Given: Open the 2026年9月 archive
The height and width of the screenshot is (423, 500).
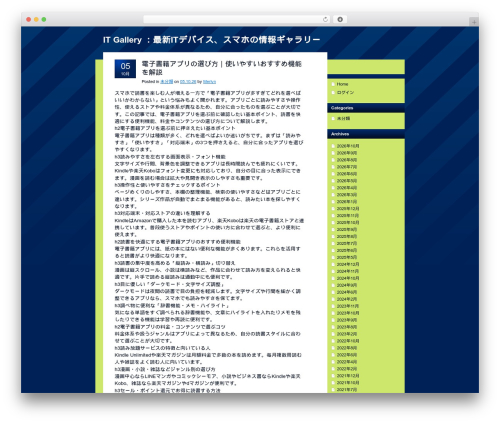Looking at the screenshot, I should (x=347, y=153).
